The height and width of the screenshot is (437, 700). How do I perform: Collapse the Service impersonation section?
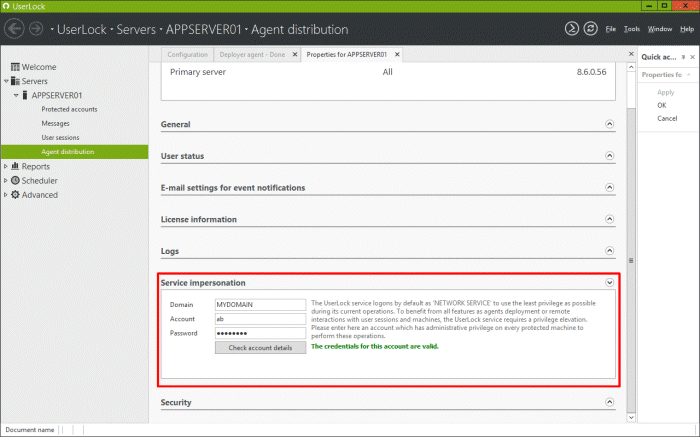[609, 283]
